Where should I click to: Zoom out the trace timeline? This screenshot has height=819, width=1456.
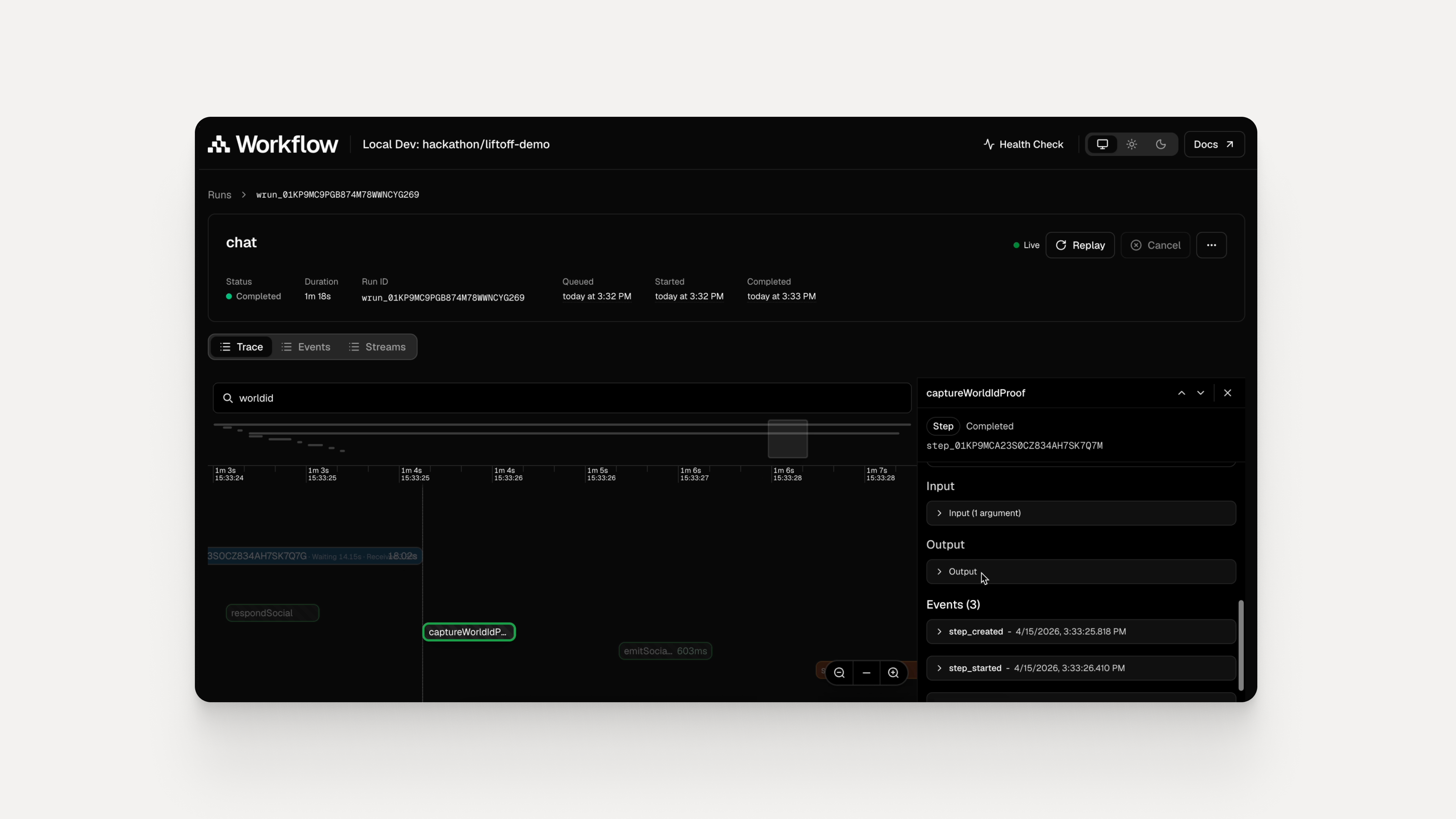pyautogui.click(x=839, y=673)
